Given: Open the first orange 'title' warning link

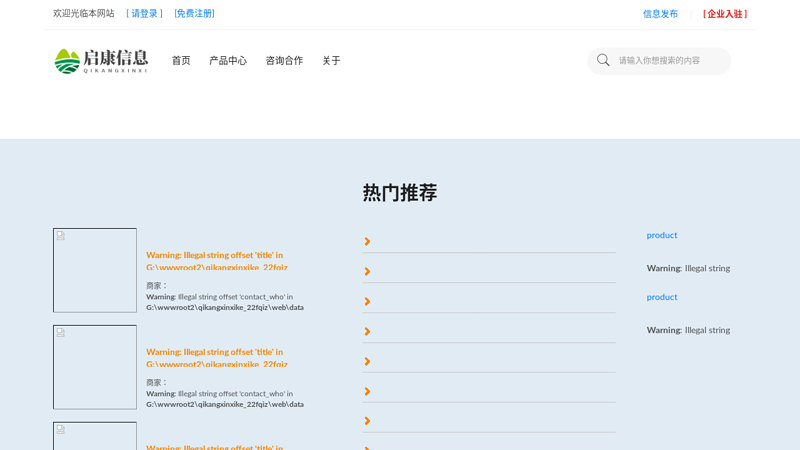Looking at the screenshot, I should [217, 261].
